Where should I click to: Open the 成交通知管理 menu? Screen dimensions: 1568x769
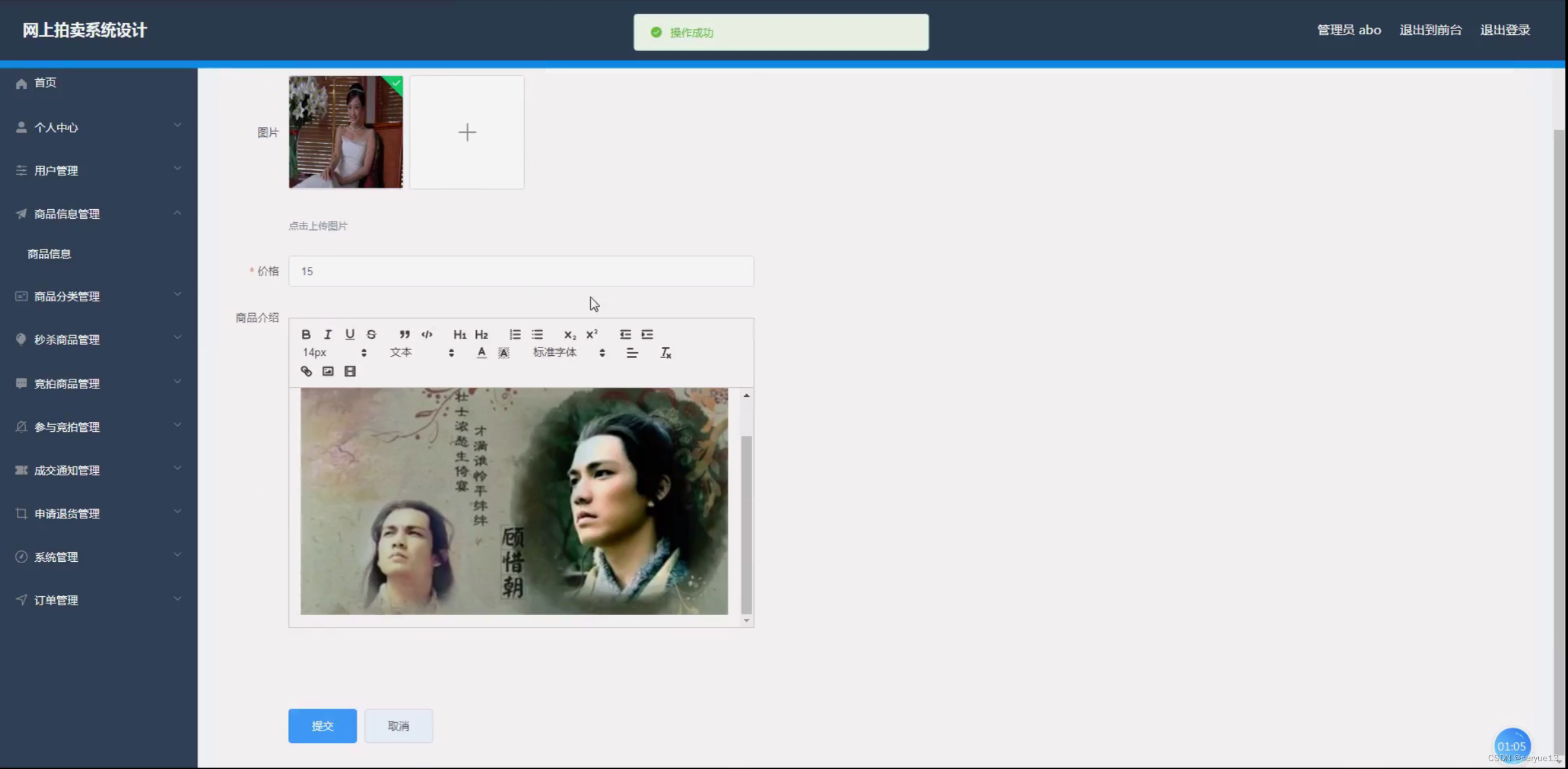point(99,470)
